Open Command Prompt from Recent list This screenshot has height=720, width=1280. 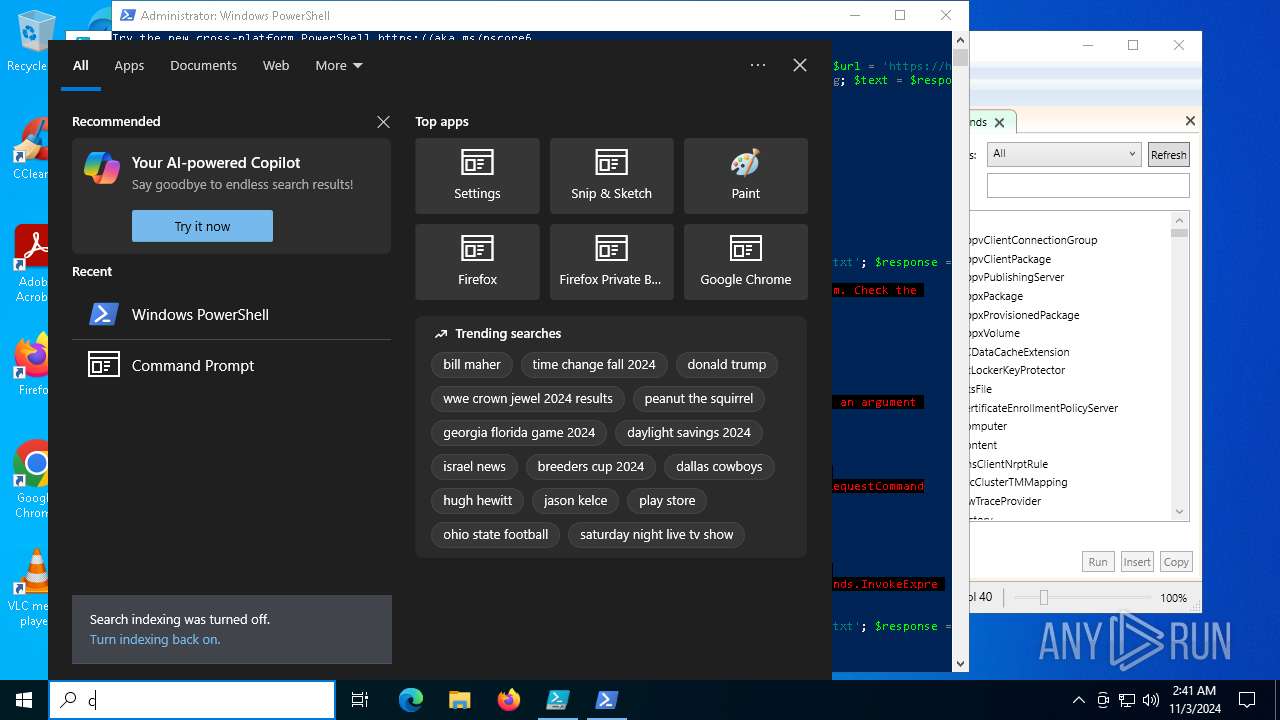(x=231, y=365)
